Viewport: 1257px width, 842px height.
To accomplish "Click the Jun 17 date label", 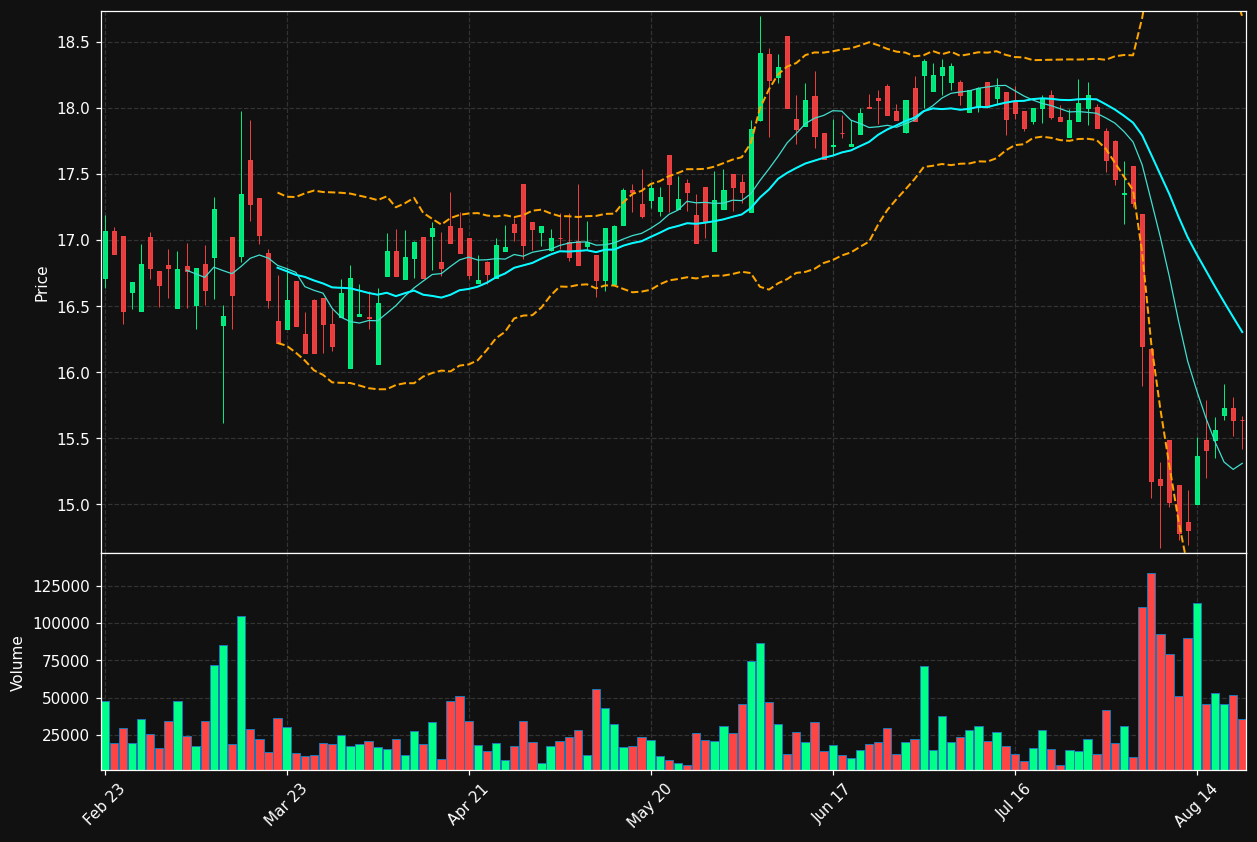I will coord(832,804).
